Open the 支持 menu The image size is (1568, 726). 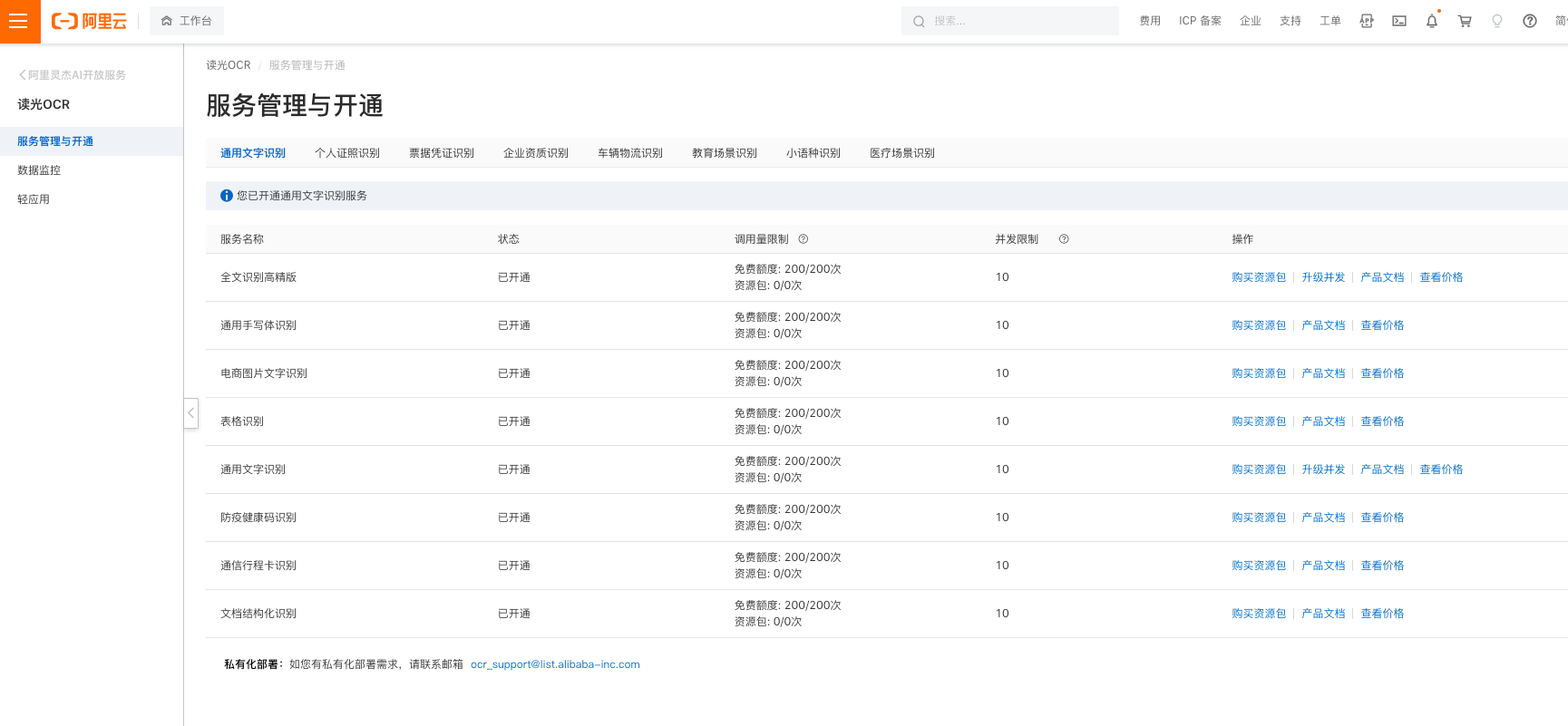pos(1290,21)
